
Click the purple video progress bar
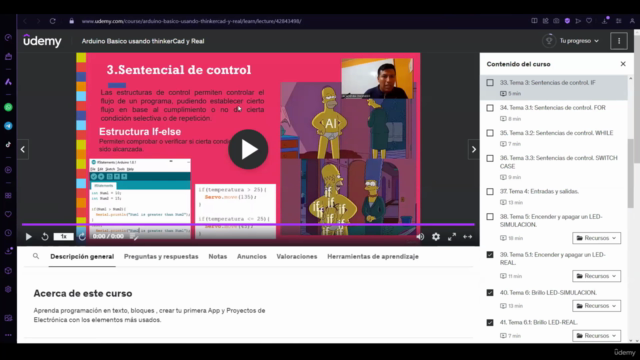click(x=248, y=224)
